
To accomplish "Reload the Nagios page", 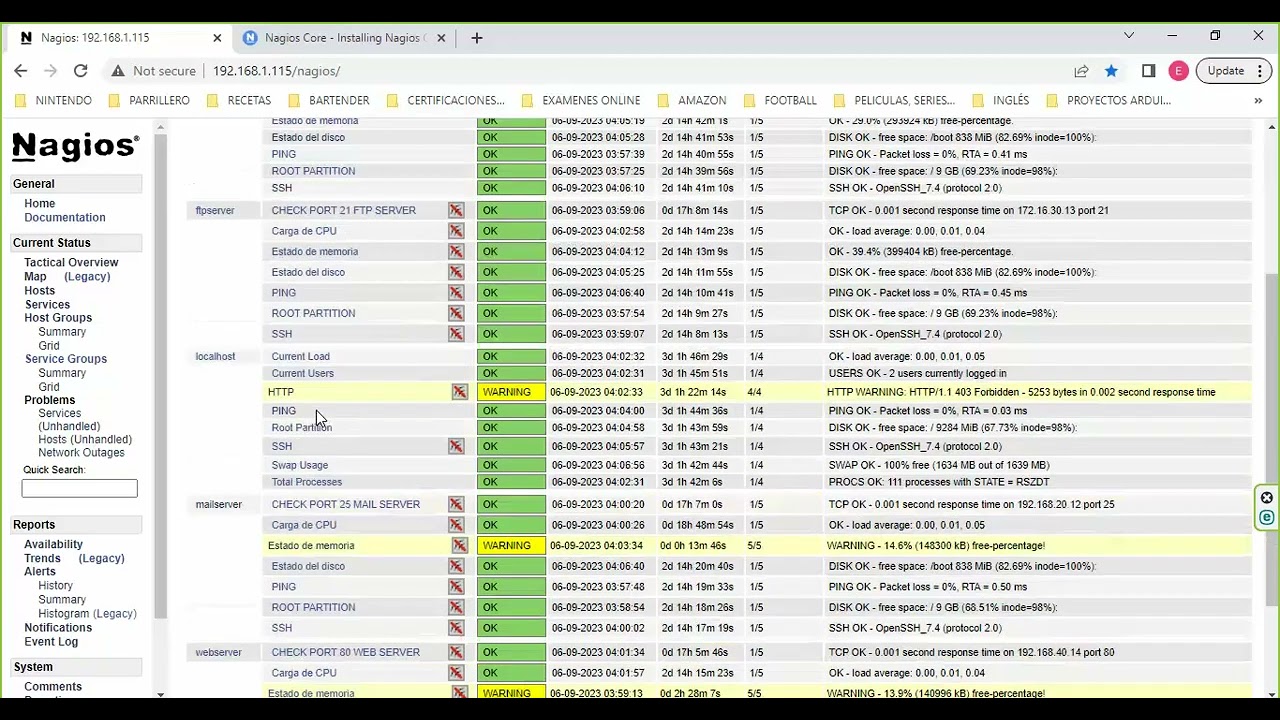I will pyautogui.click(x=81, y=71).
